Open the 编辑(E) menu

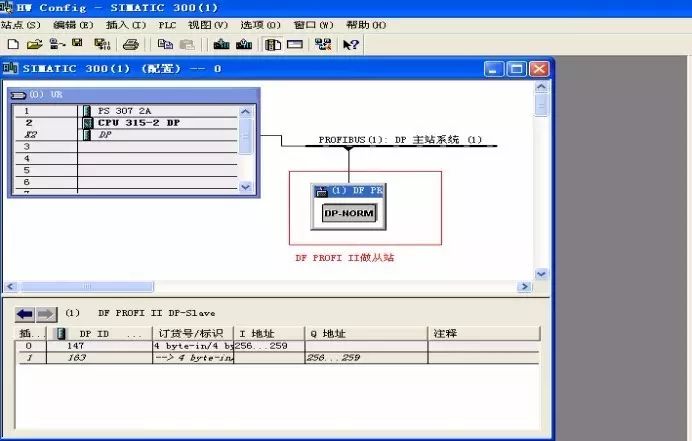click(73, 25)
